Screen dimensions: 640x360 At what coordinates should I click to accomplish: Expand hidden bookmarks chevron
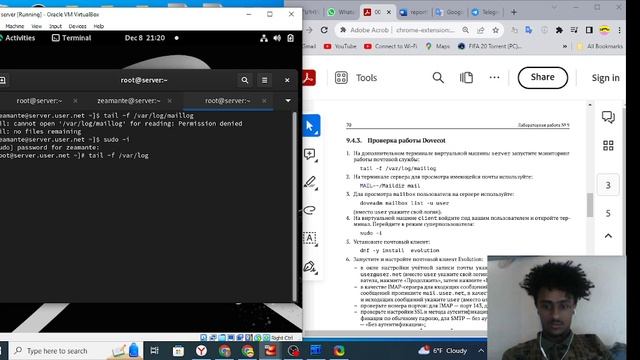tap(564, 46)
